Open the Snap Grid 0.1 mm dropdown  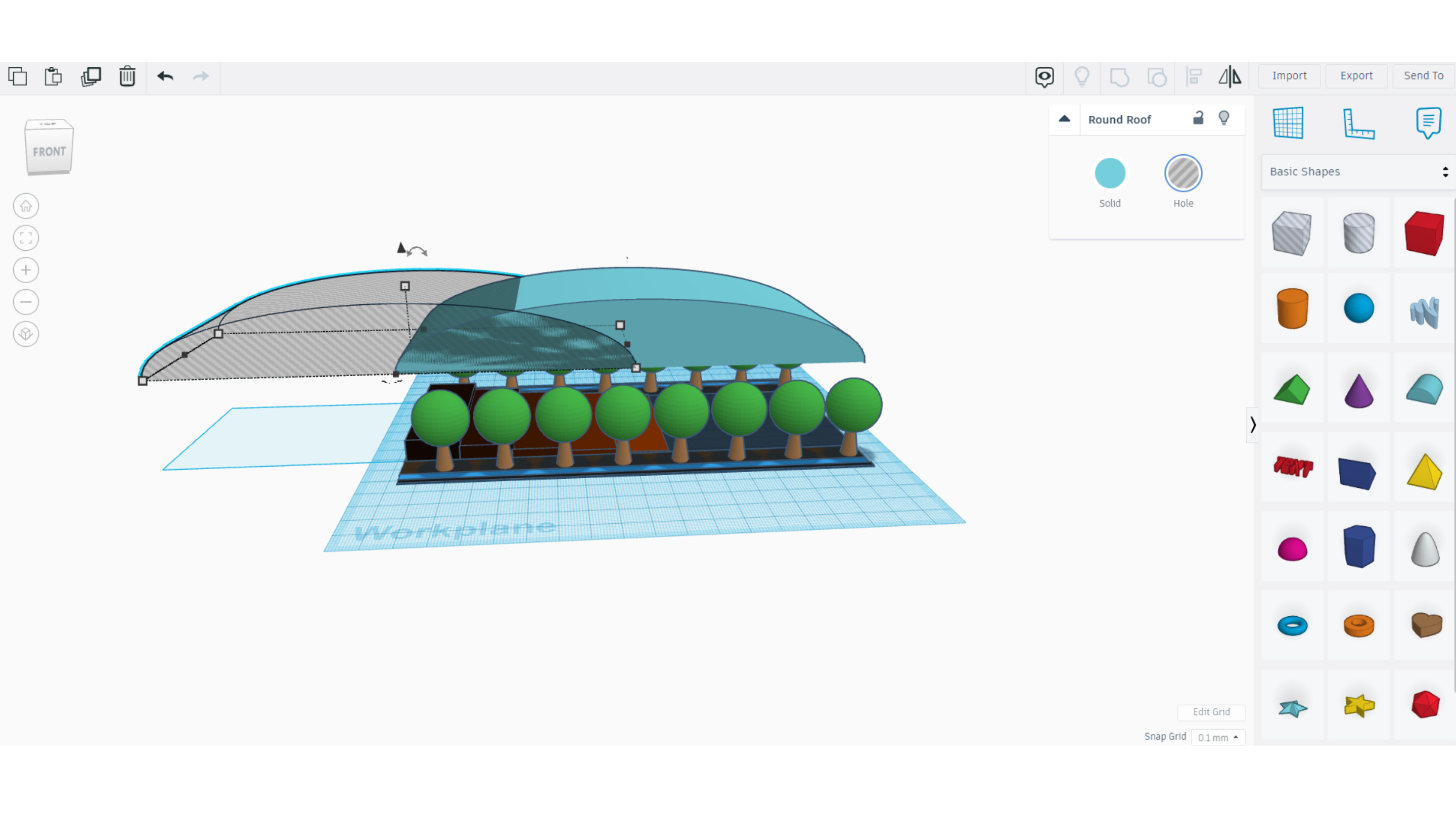[x=1218, y=737]
